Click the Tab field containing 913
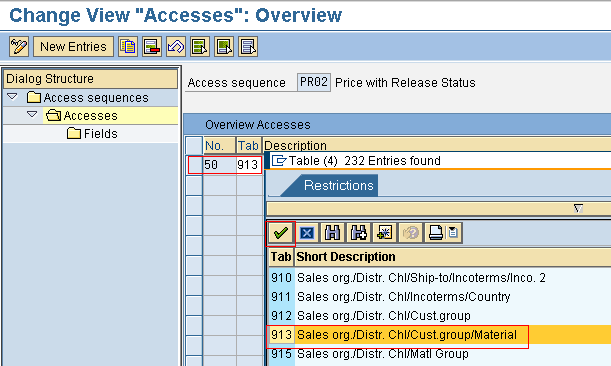The height and width of the screenshot is (366, 611). coord(249,165)
